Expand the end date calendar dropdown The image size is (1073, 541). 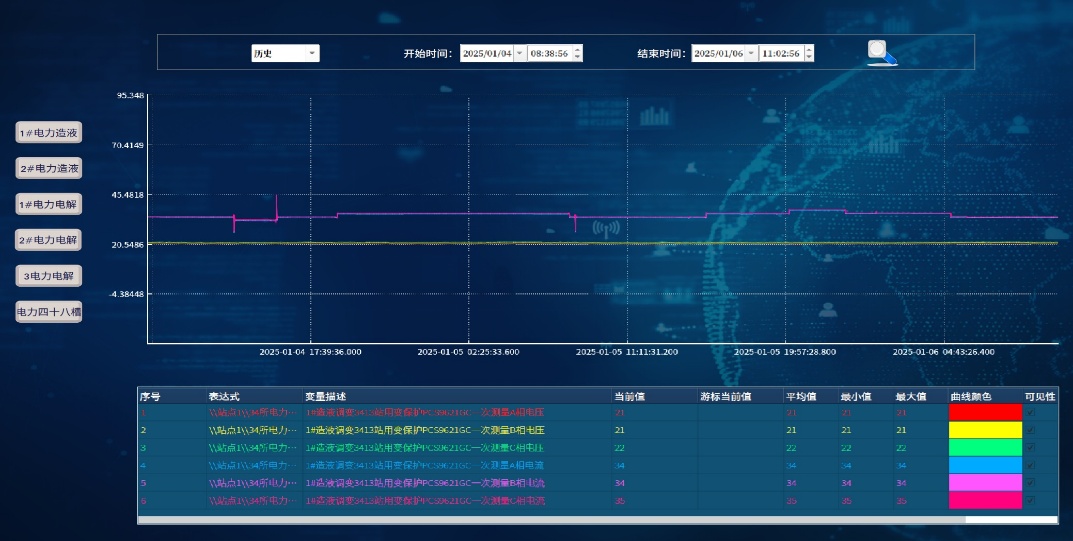pos(751,53)
